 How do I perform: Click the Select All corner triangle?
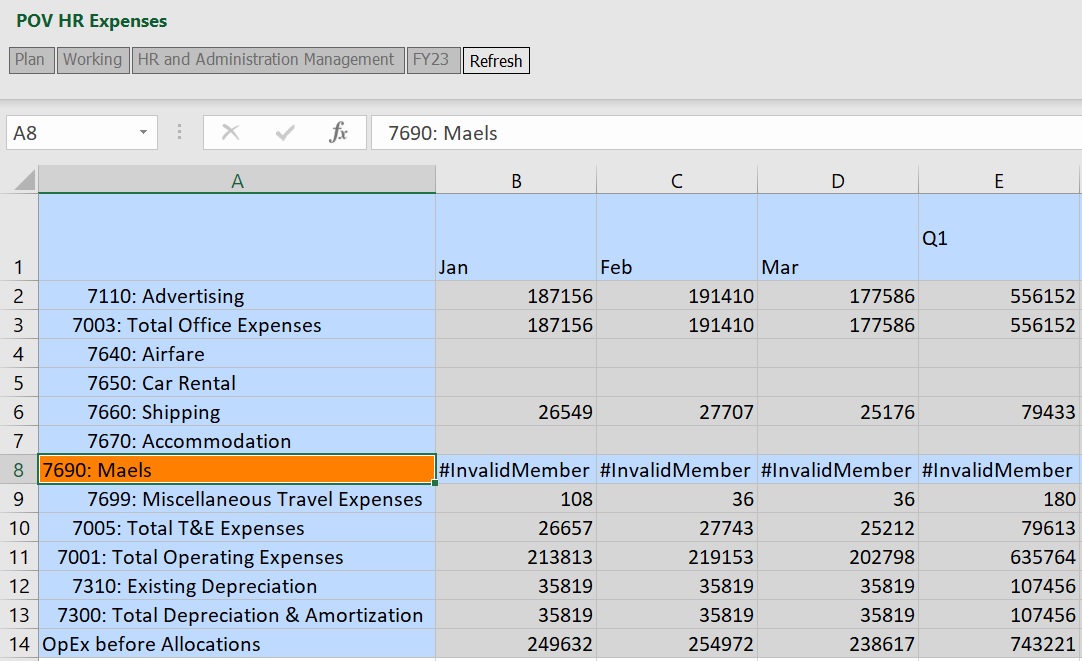[20, 180]
